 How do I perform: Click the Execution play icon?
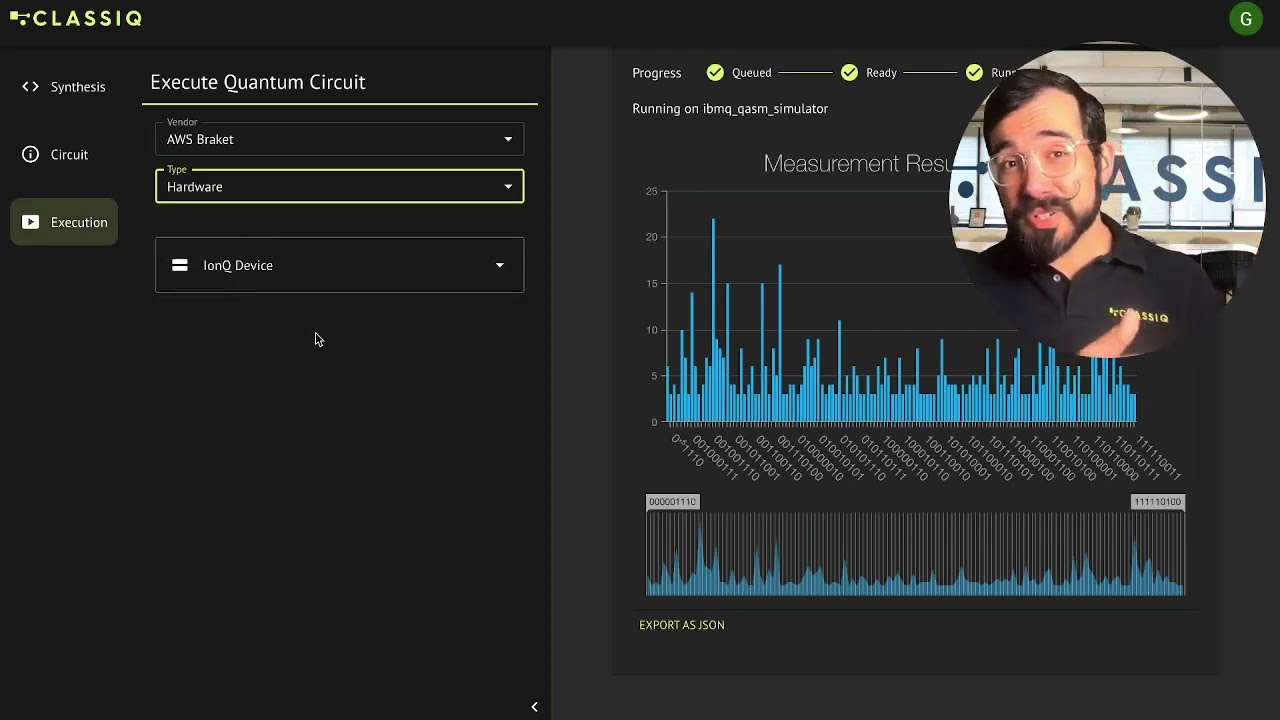[x=30, y=222]
